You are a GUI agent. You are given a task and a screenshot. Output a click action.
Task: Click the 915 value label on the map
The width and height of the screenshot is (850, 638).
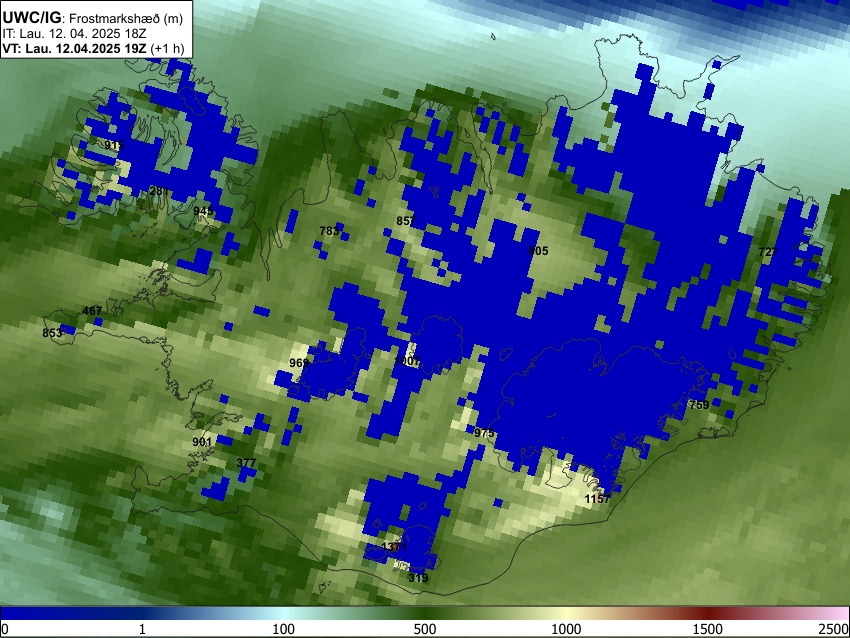(x=114, y=145)
